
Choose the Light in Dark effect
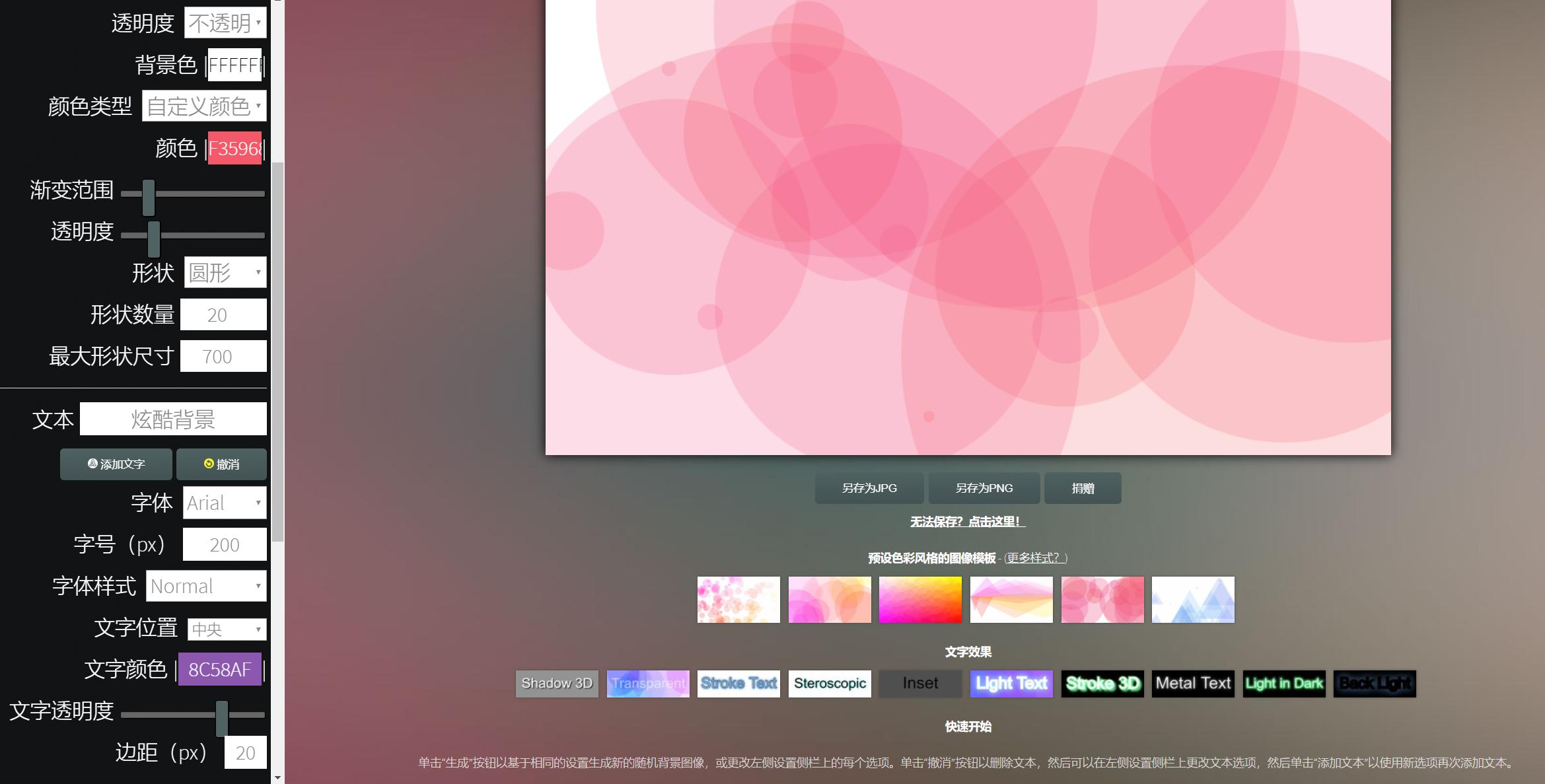coord(1284,684)
